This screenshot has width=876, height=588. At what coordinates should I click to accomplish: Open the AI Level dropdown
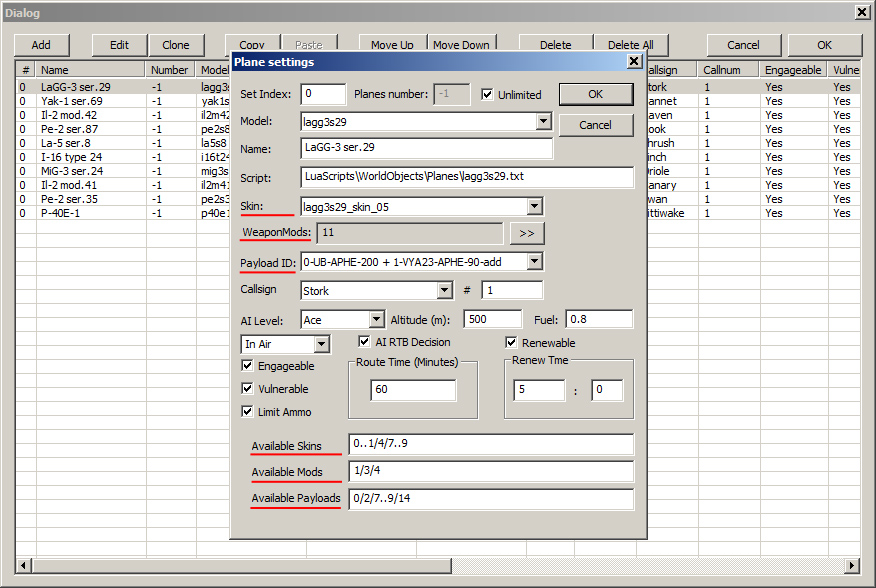point(377,320)
